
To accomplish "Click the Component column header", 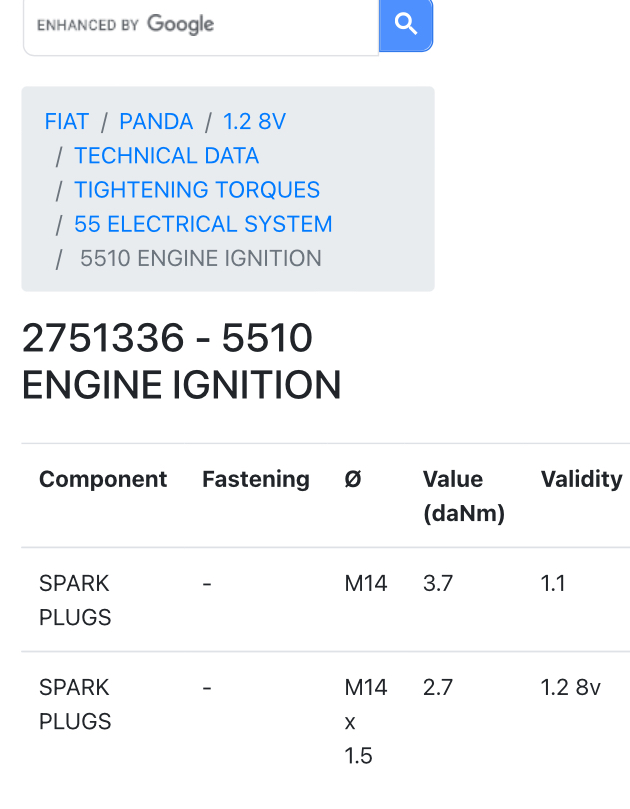I will click(103, 479).
